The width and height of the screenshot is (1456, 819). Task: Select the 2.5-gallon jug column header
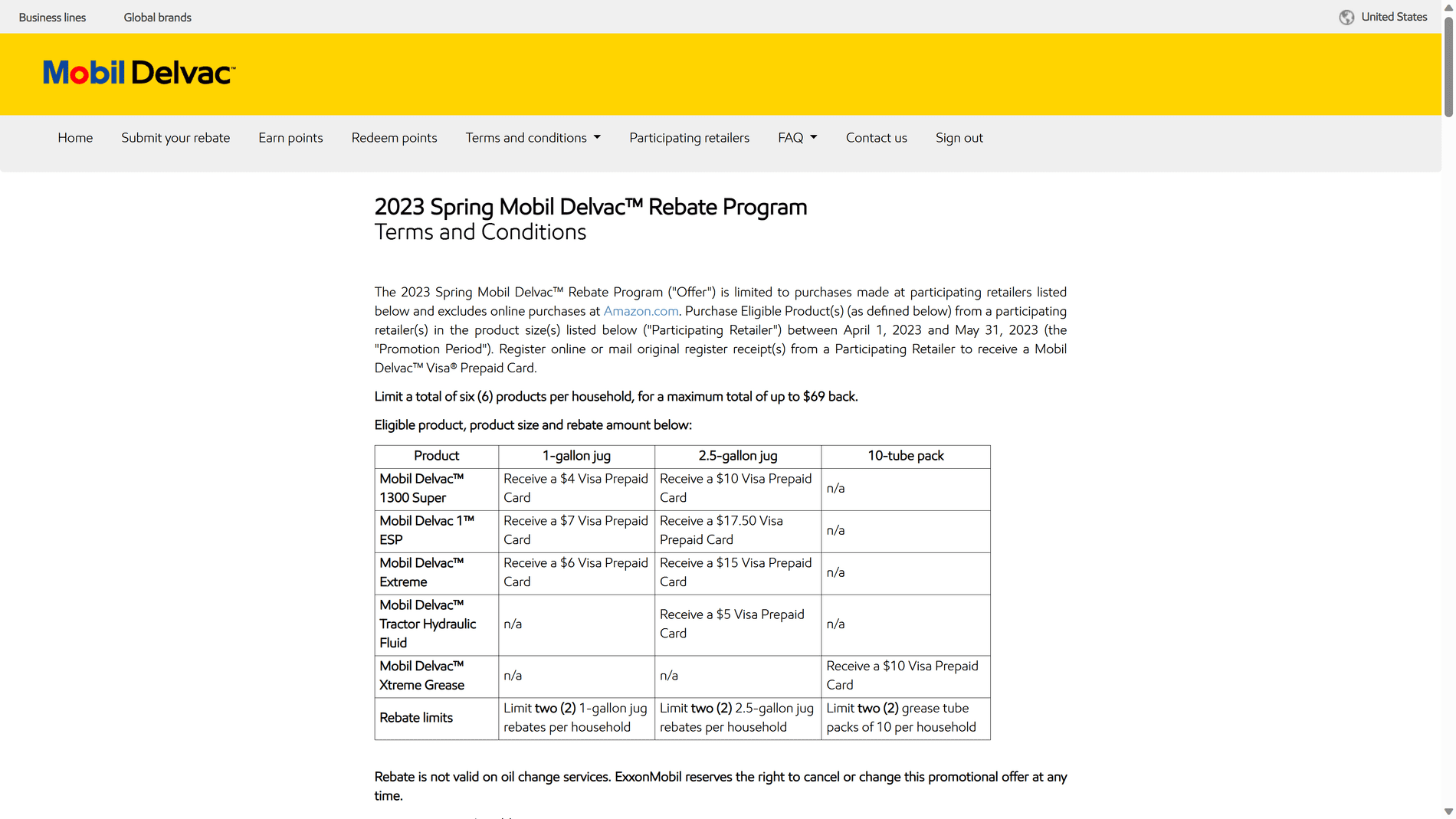click(737, 456)
